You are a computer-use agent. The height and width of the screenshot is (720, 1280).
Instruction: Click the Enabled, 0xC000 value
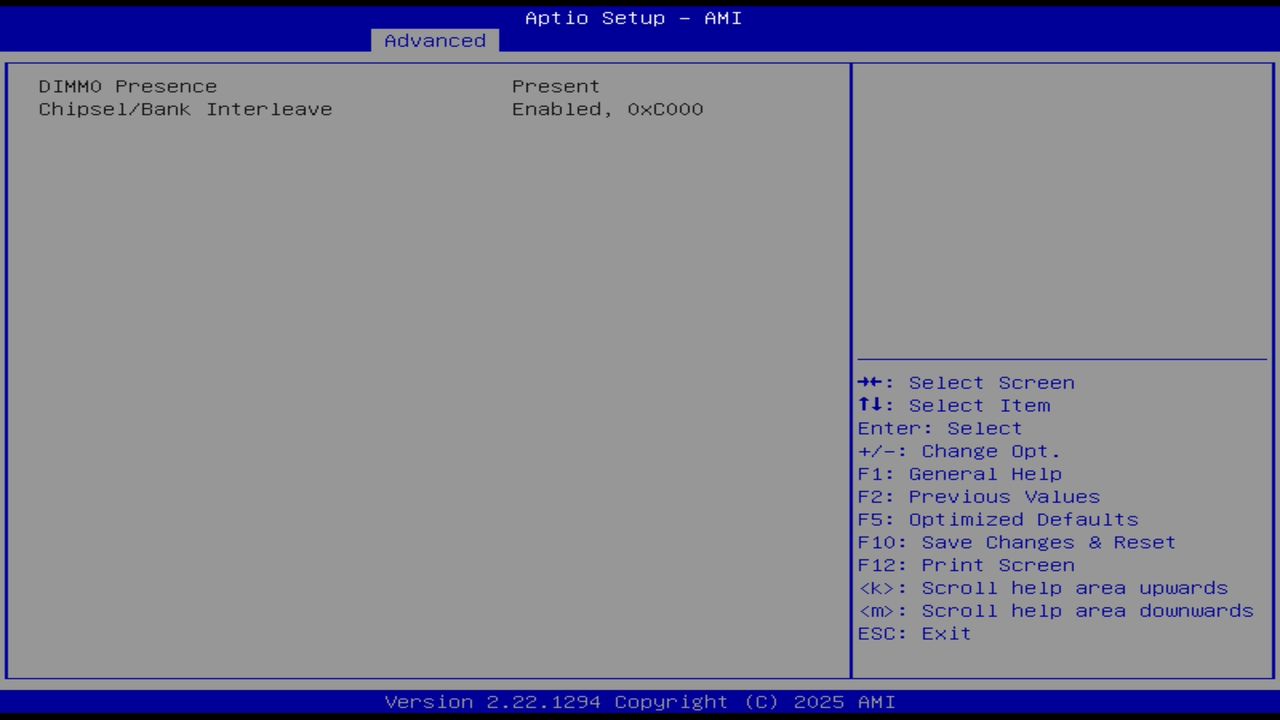607,109
